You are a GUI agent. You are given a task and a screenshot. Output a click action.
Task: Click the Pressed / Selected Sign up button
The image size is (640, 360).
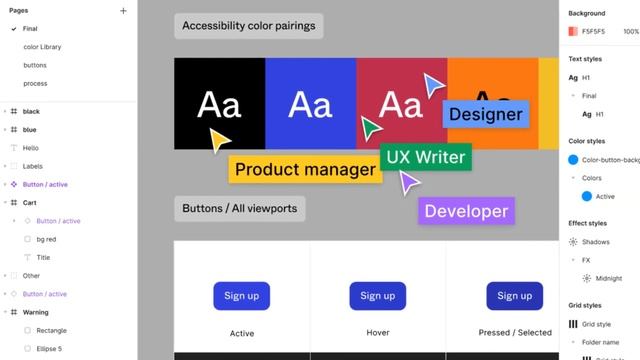515,296
